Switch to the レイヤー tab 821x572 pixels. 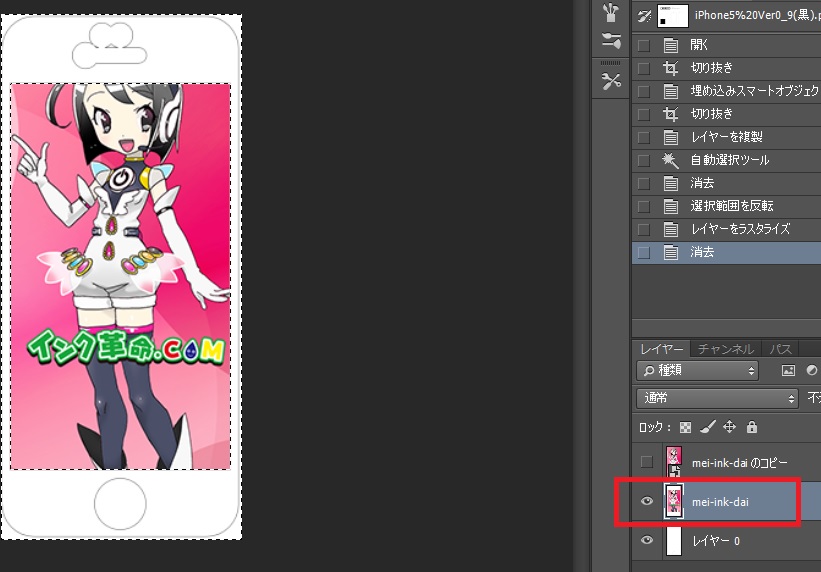point(662,349)
